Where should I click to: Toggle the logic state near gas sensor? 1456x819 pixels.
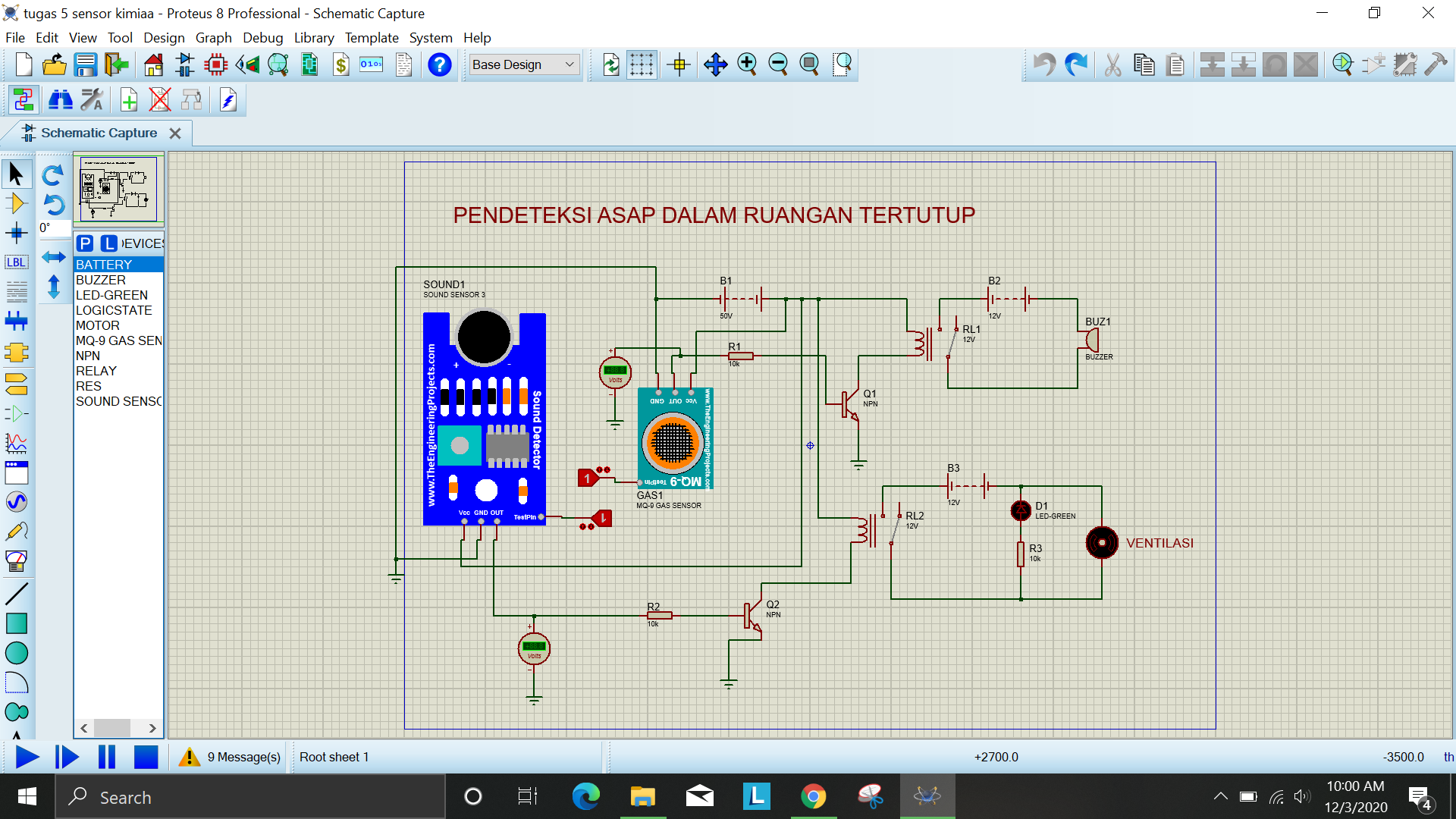[588, 479]
